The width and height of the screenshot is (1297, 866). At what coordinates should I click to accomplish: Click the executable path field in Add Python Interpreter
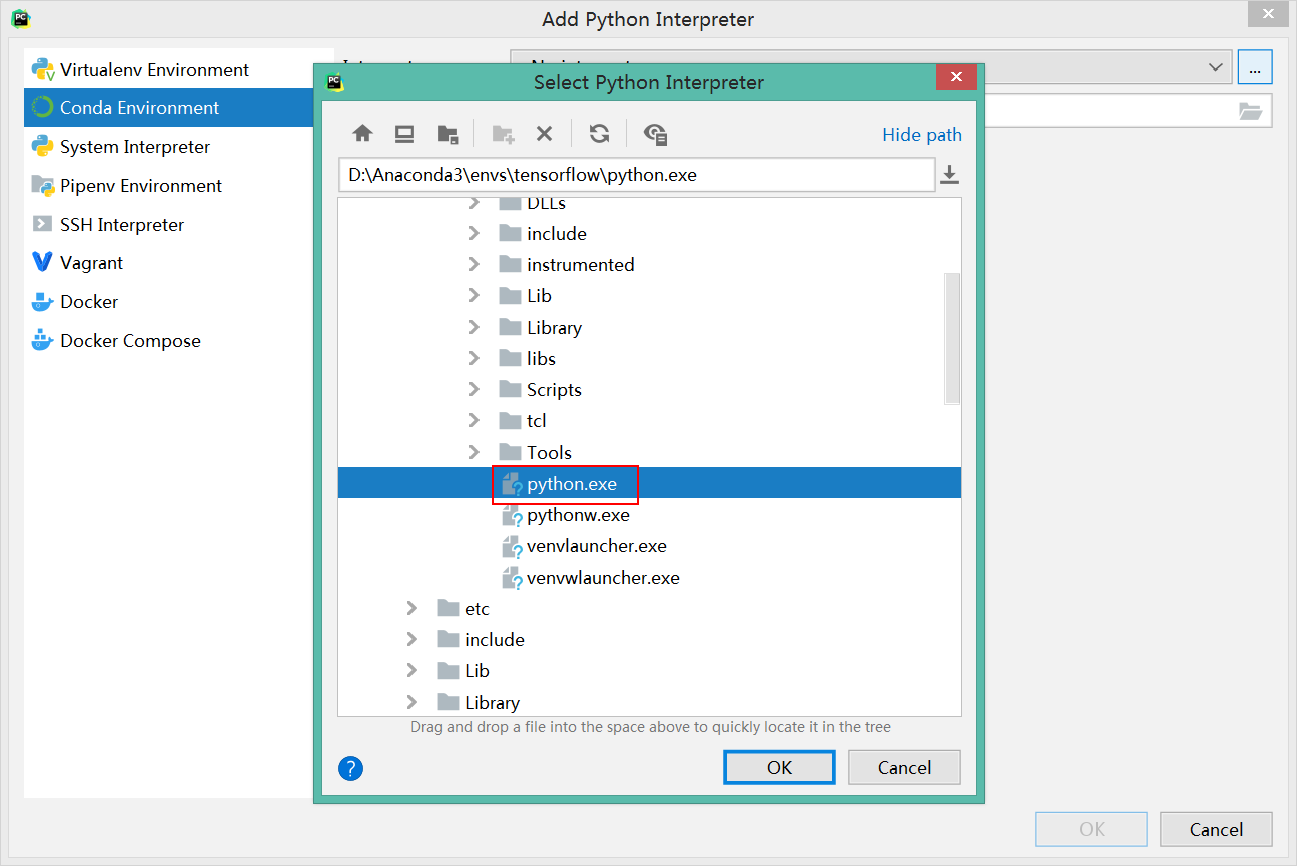tap(1127, 111)
